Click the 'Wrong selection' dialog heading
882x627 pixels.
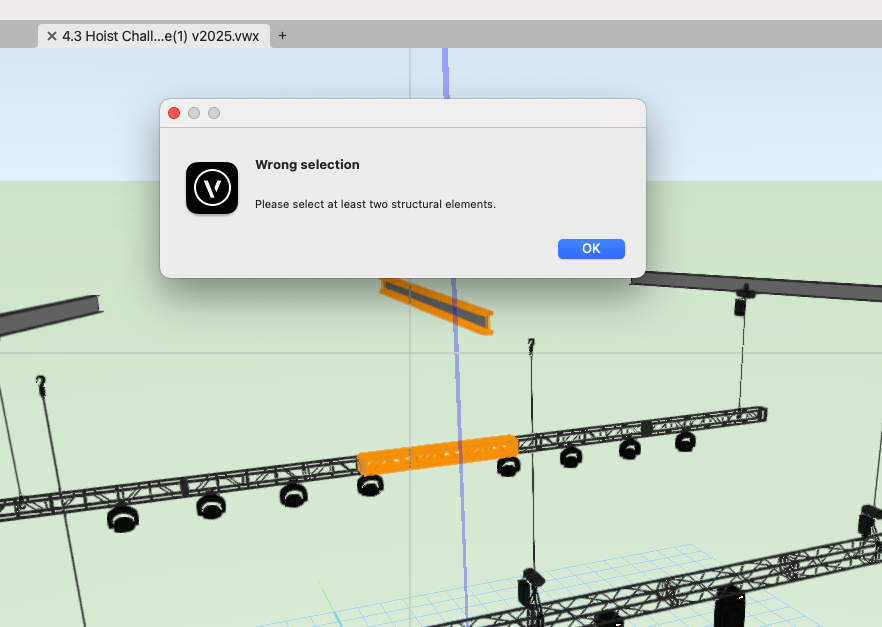307,165
